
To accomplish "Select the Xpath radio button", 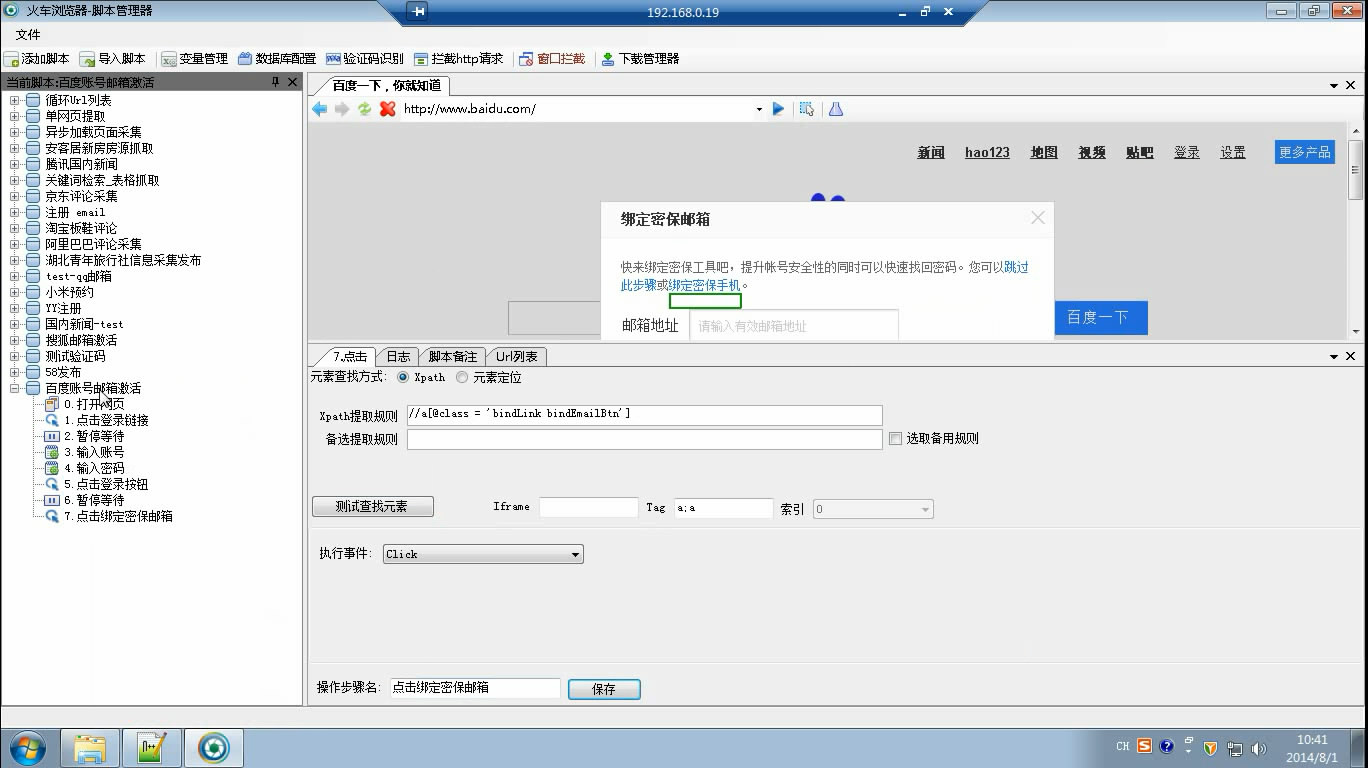I will 403,377.
